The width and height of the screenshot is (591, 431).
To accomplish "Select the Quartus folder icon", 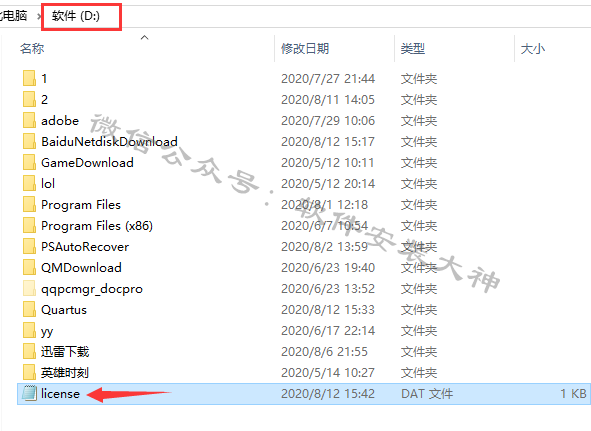I will point(29,310).
